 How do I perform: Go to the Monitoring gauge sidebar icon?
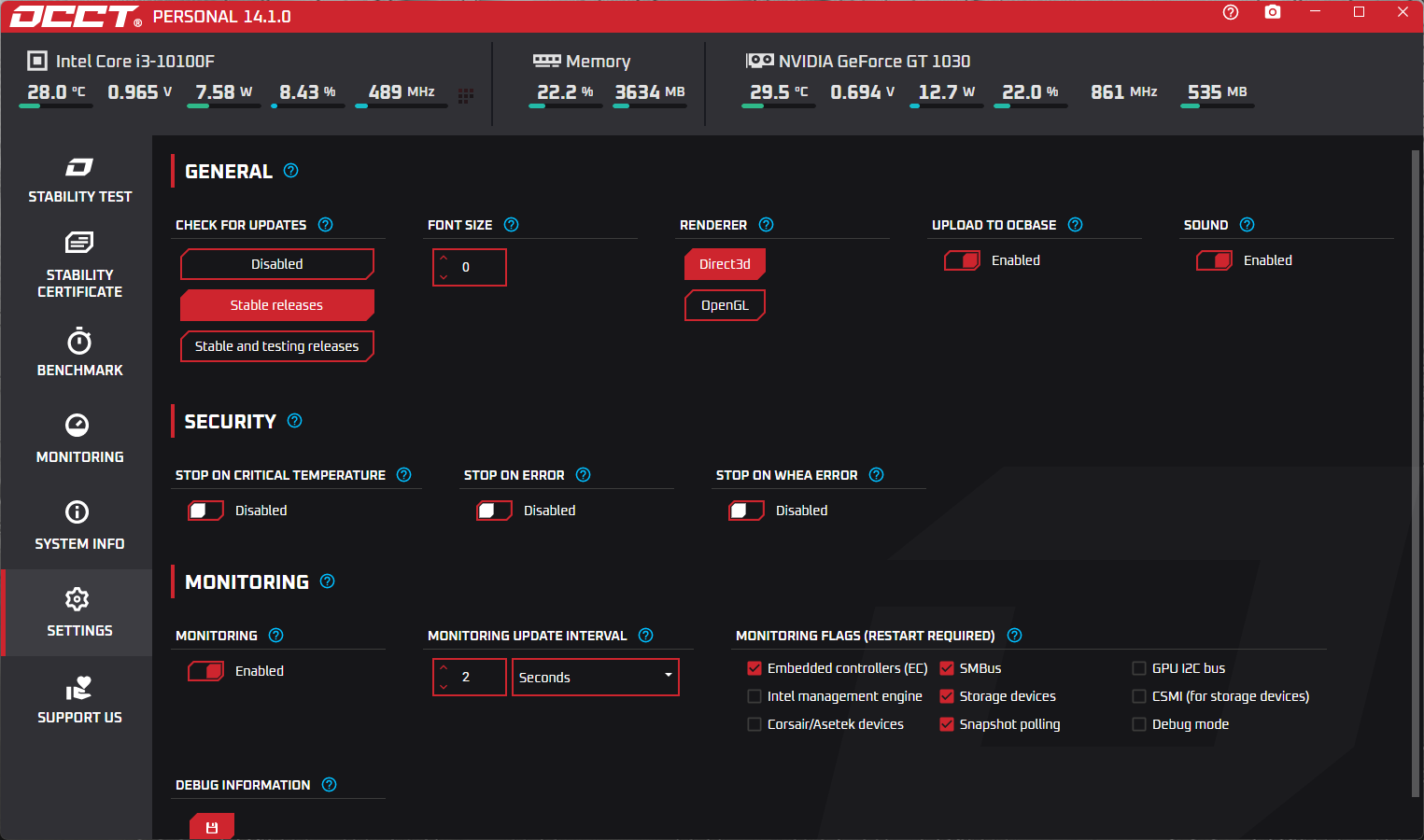click(78, 425)
